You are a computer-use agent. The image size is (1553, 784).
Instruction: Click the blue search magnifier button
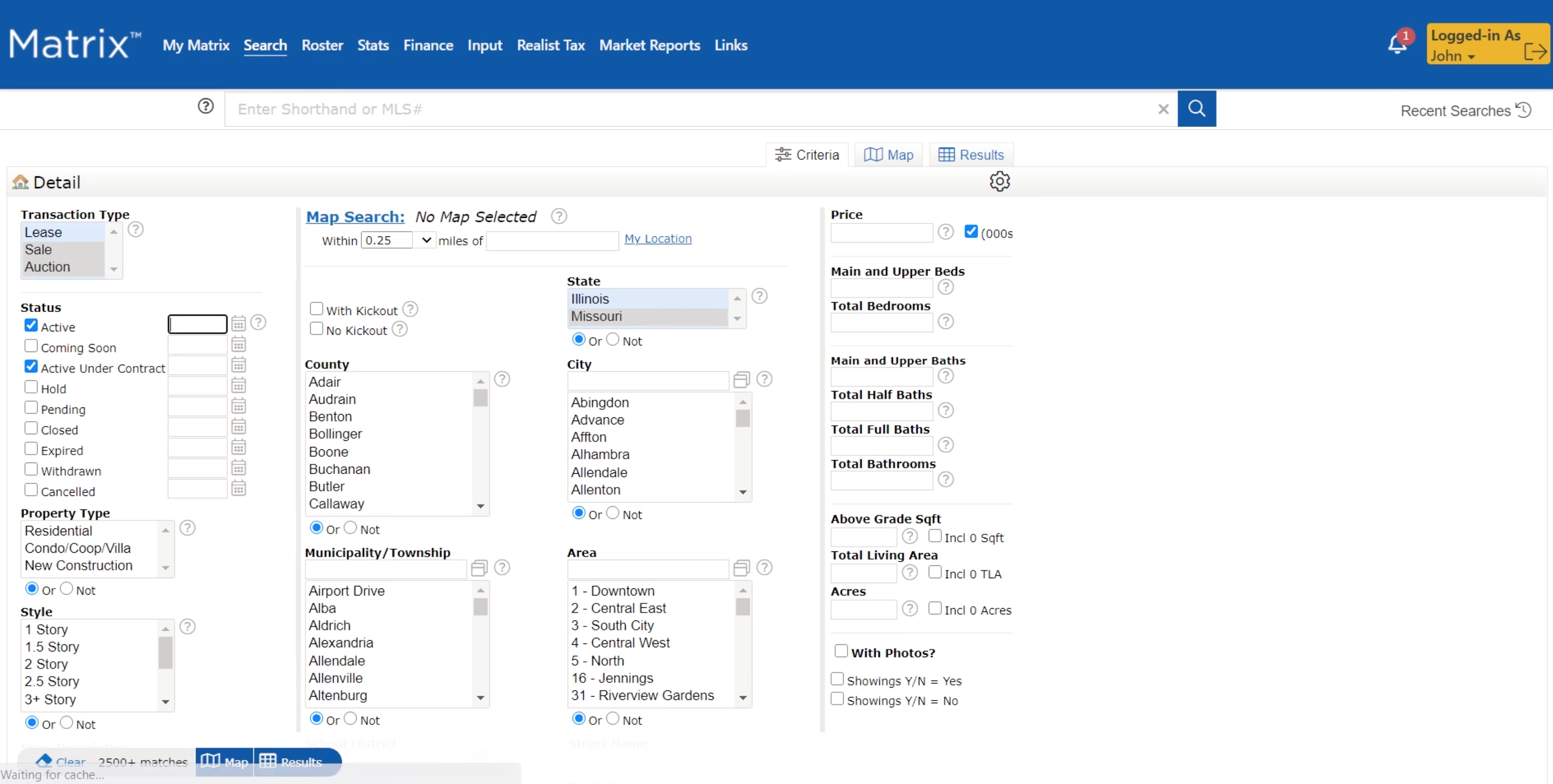coord(1196,109)
